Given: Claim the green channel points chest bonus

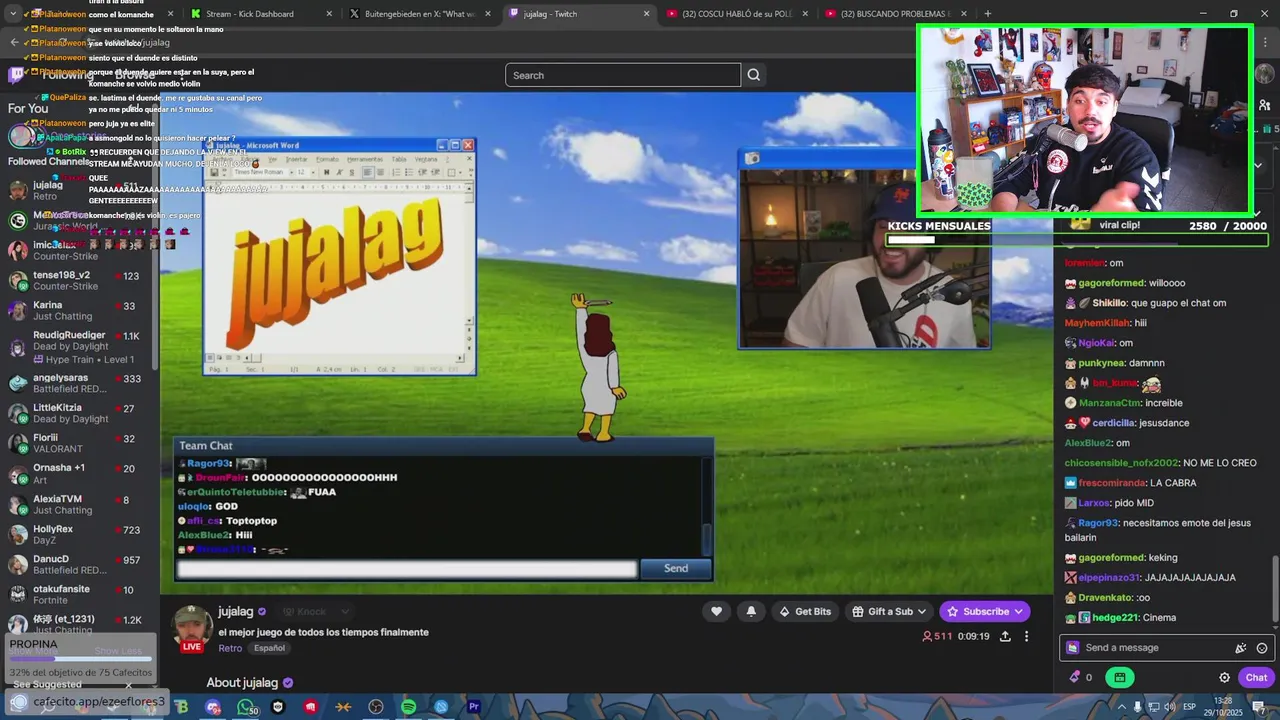Looking at the screenshot, I should click(x=1119, y=677).
